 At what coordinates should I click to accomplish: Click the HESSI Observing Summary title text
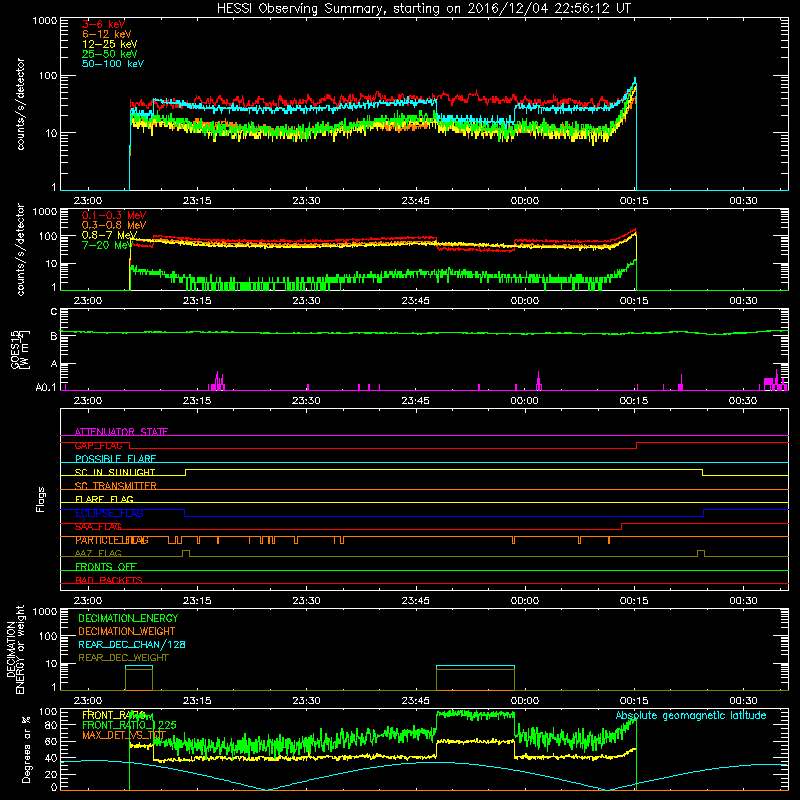pyautogui.click(x=423, y=8)
